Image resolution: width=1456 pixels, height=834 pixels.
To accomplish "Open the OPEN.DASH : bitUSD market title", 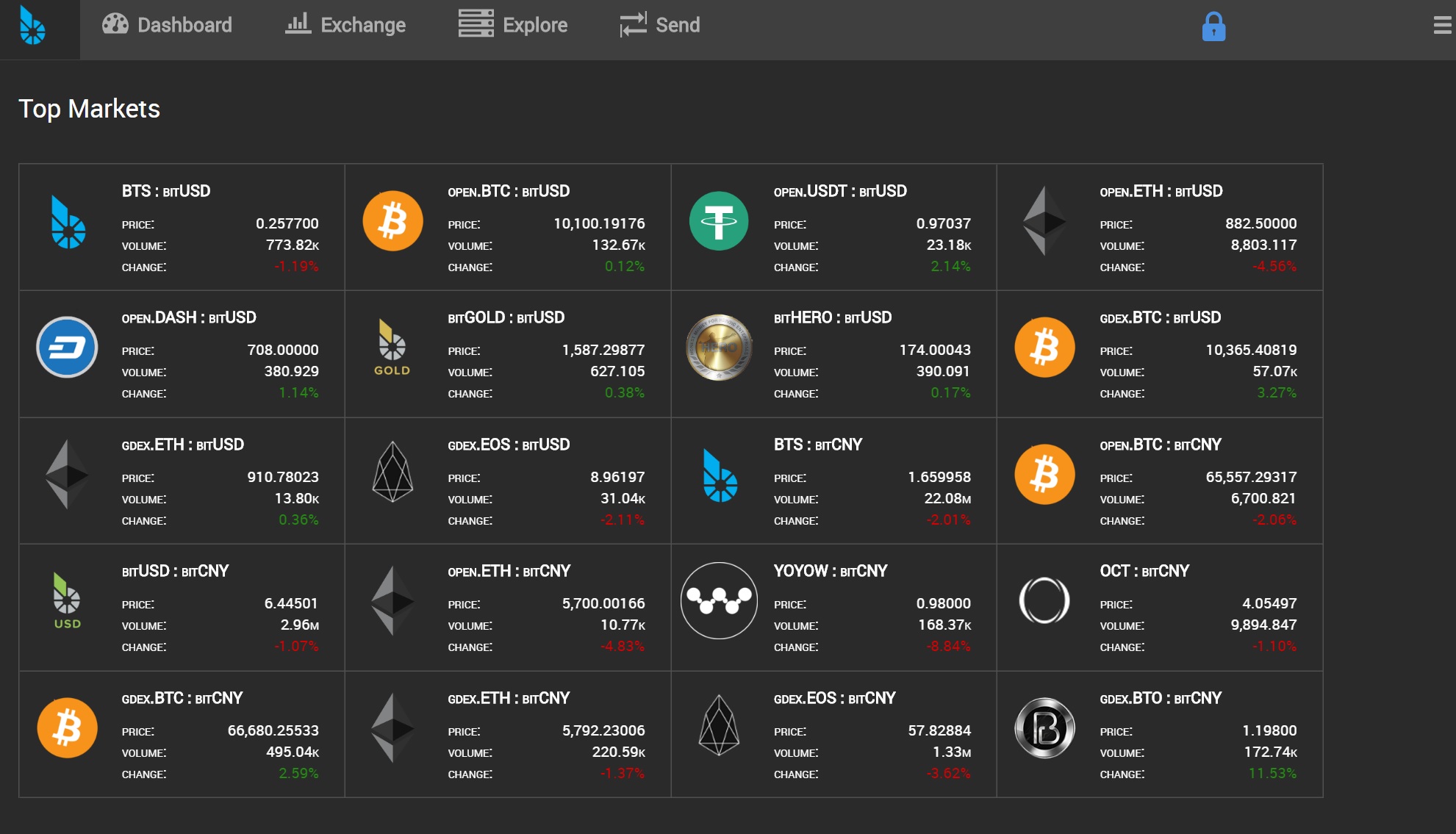I will click(x=189, y=317).
